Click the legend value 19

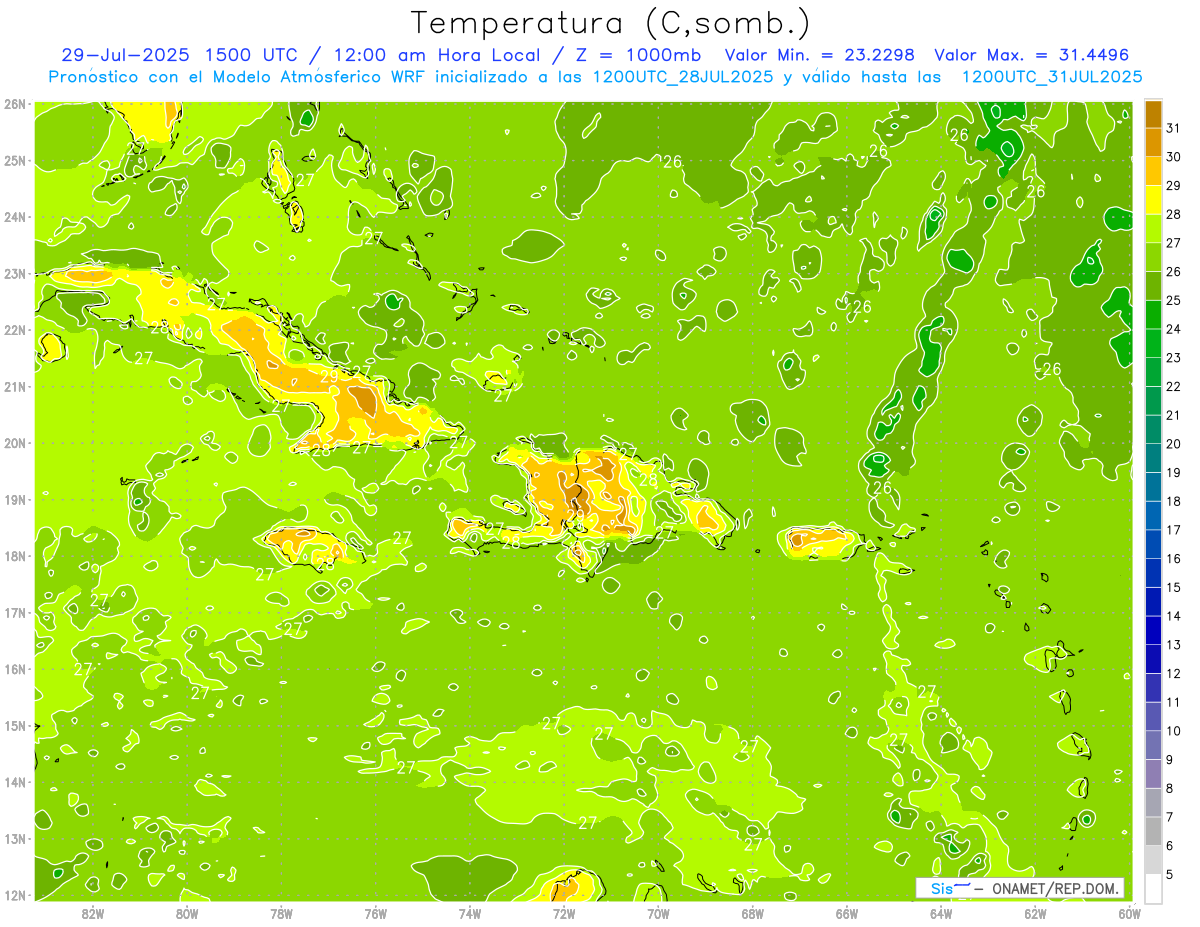1174,472
